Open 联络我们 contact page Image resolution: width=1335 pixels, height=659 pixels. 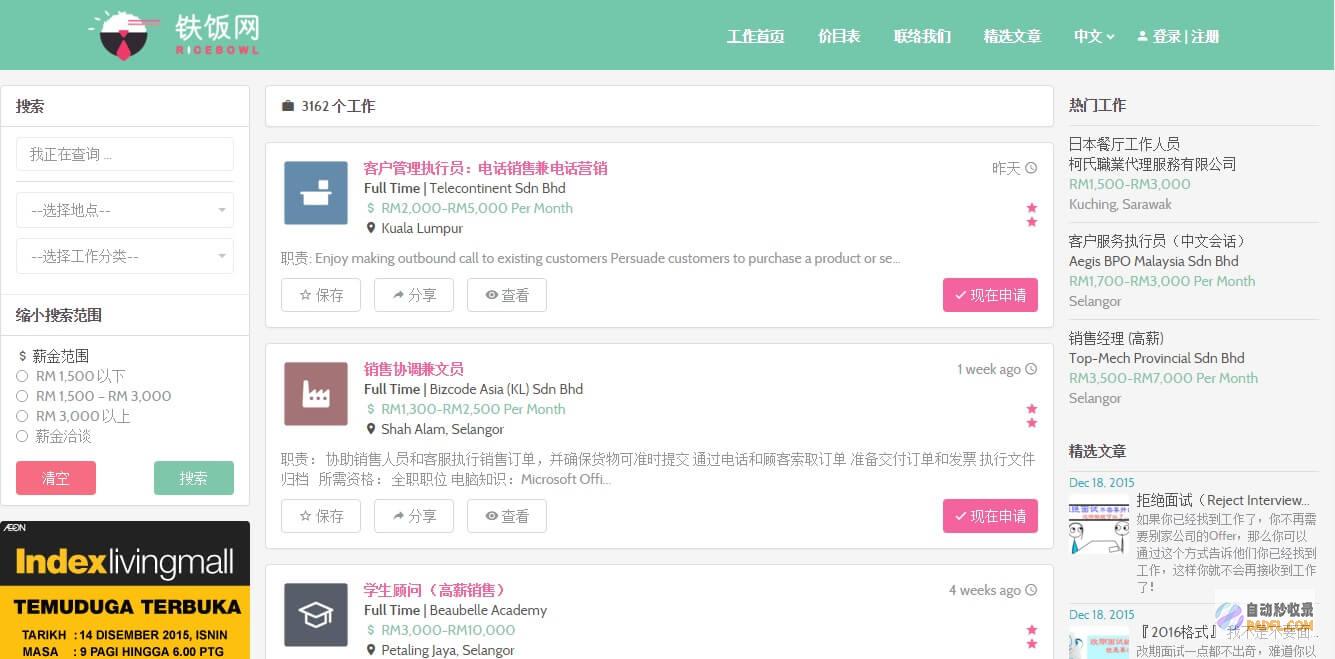[x=922, y=36]
